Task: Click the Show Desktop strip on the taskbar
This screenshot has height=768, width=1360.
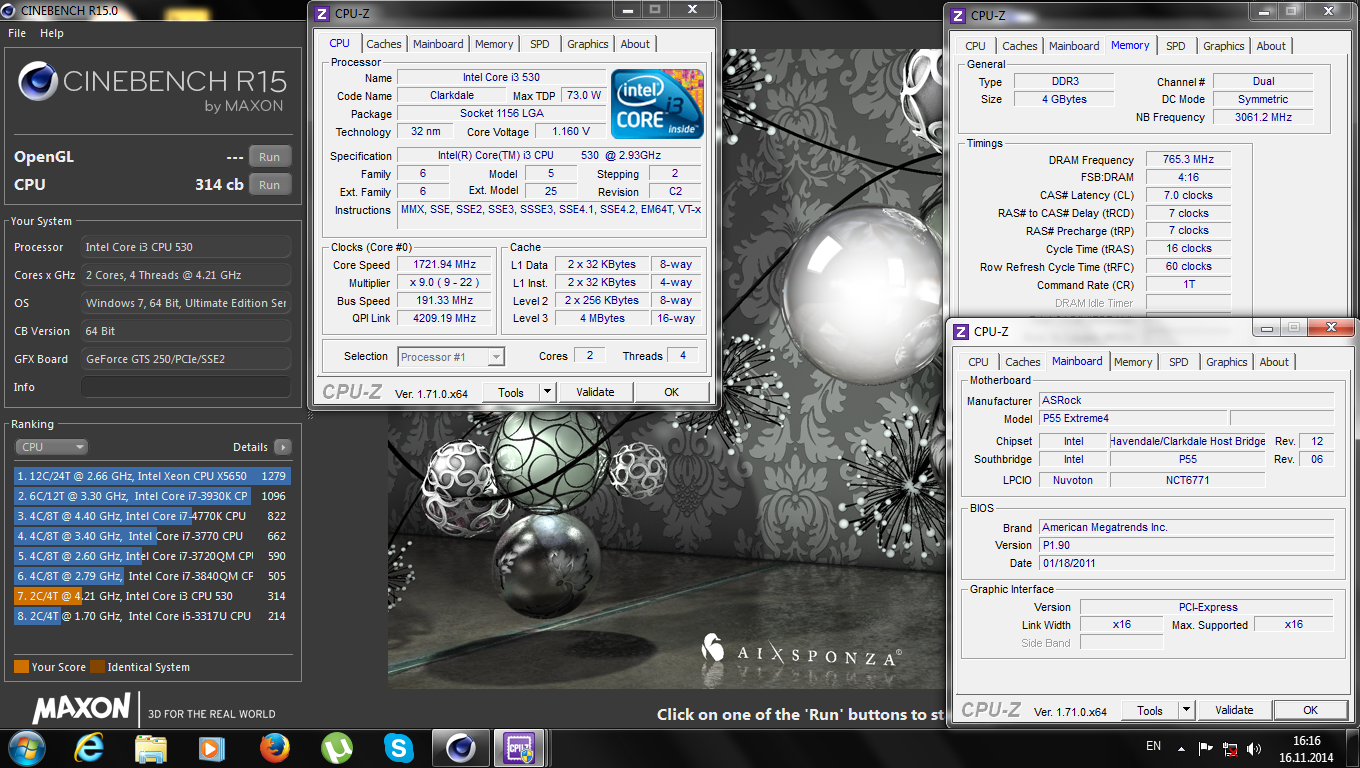Action: point(1353,748)
